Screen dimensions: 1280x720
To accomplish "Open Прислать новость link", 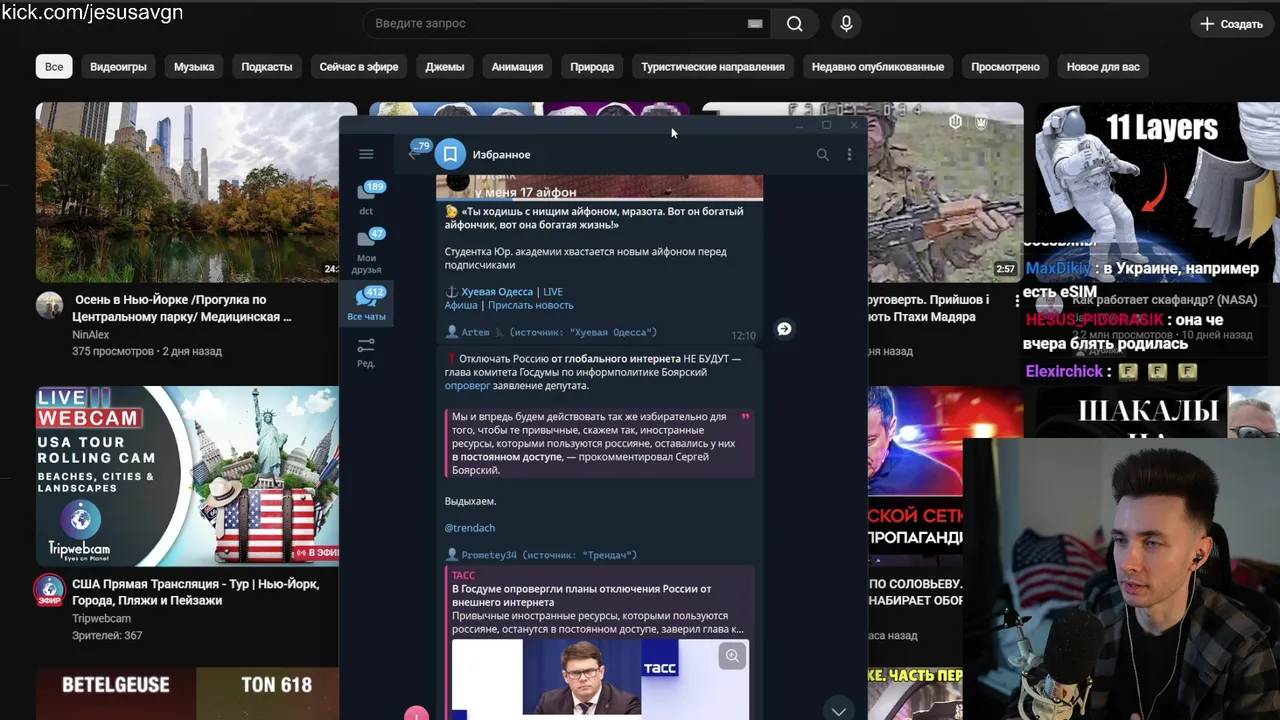I will (x=530, y=305).
